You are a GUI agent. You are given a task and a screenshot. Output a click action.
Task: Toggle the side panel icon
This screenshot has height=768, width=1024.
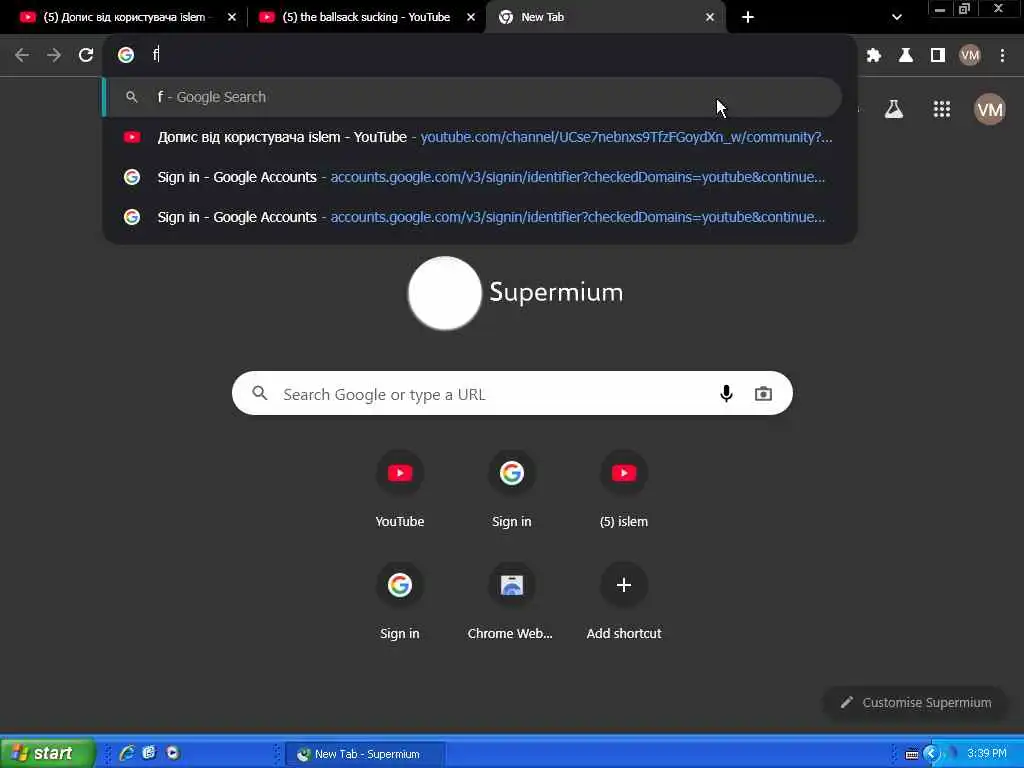pos(938,56)
